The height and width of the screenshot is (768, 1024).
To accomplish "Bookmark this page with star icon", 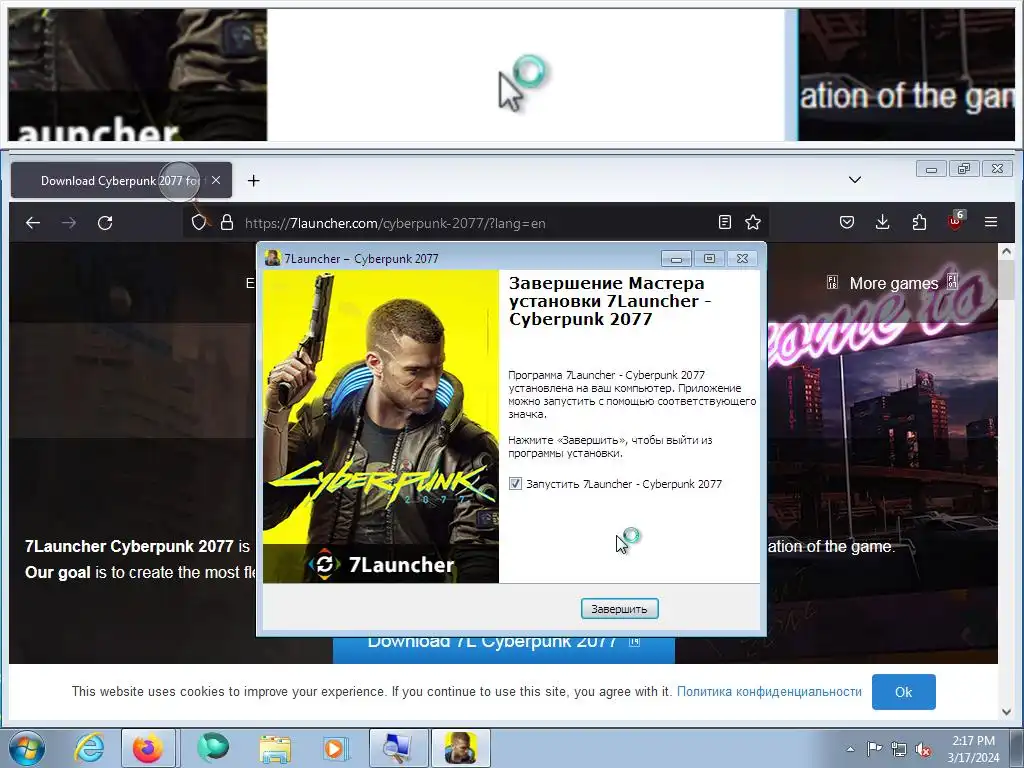I will pyautogui.click(x=753, y=223).
